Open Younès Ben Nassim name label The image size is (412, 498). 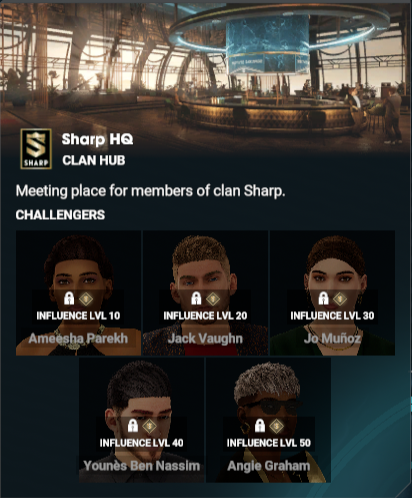click(x=142, y=466)
